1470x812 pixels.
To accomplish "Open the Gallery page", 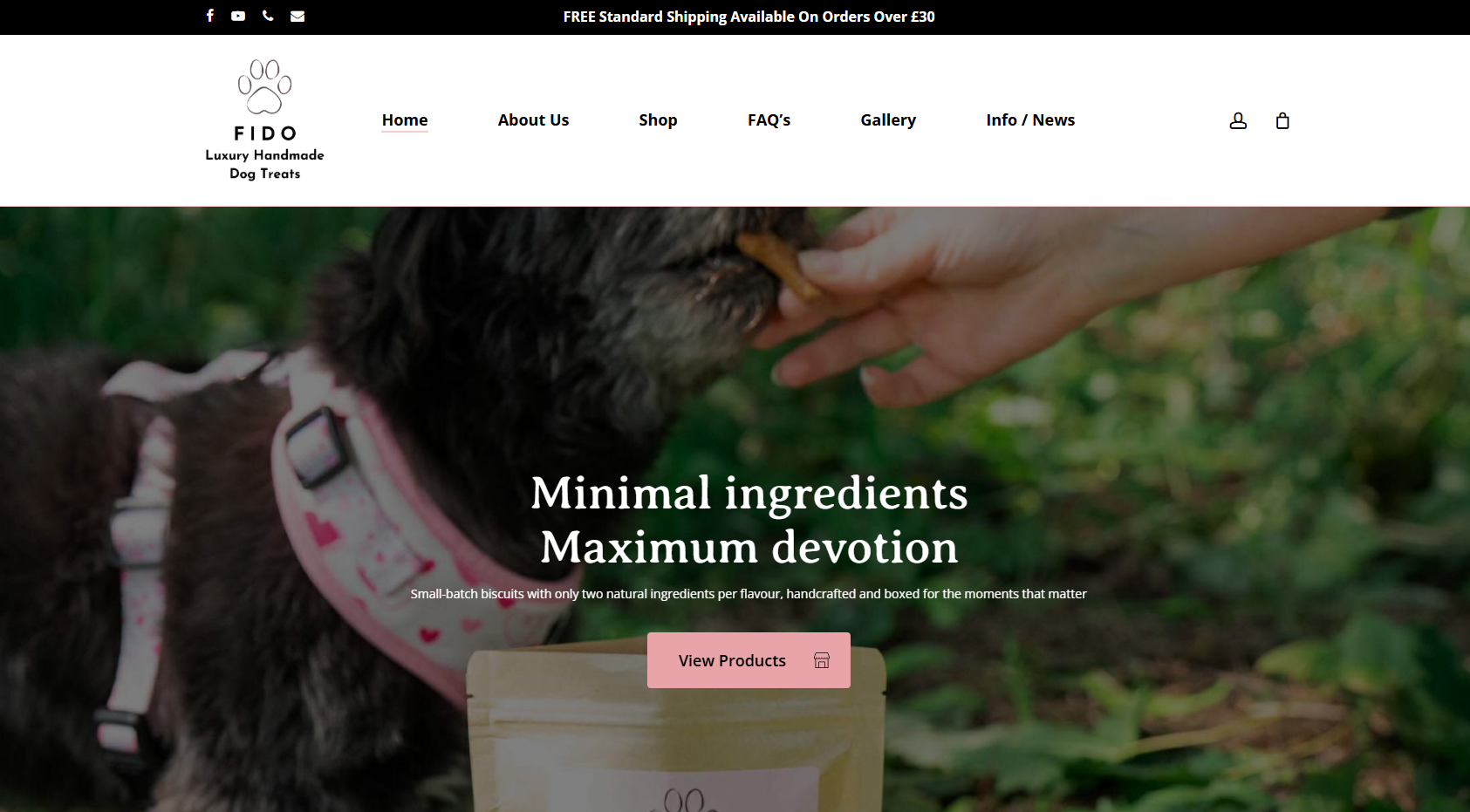I will coord(888,120).
